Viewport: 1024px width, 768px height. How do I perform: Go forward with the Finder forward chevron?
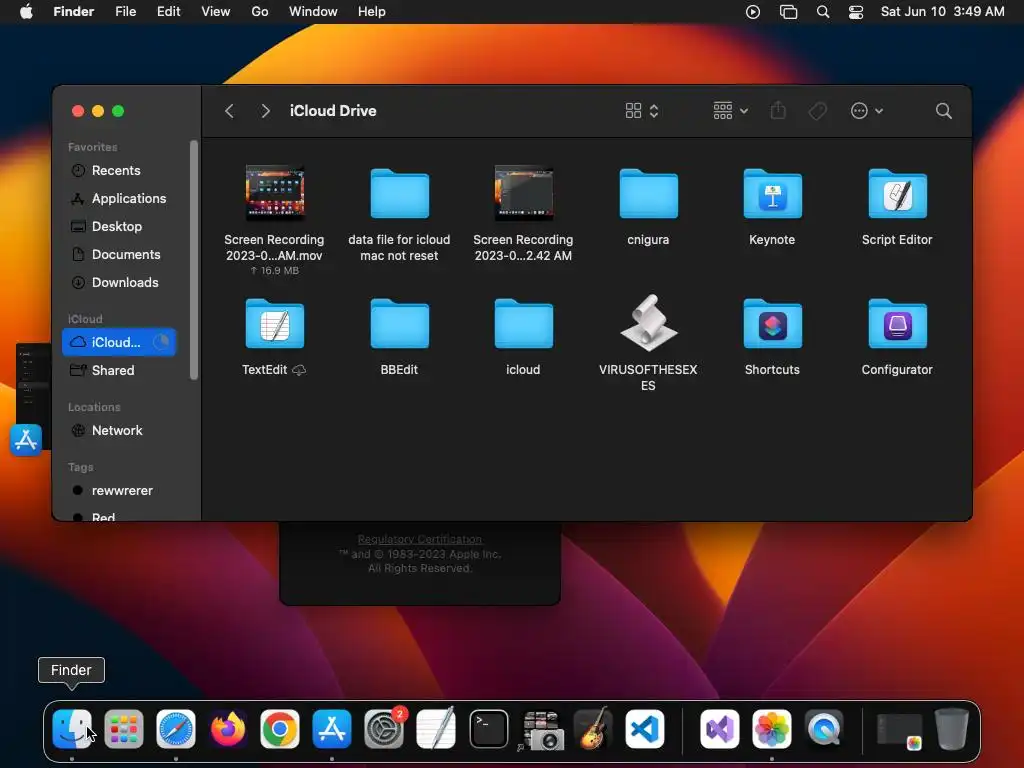point(265,111)
